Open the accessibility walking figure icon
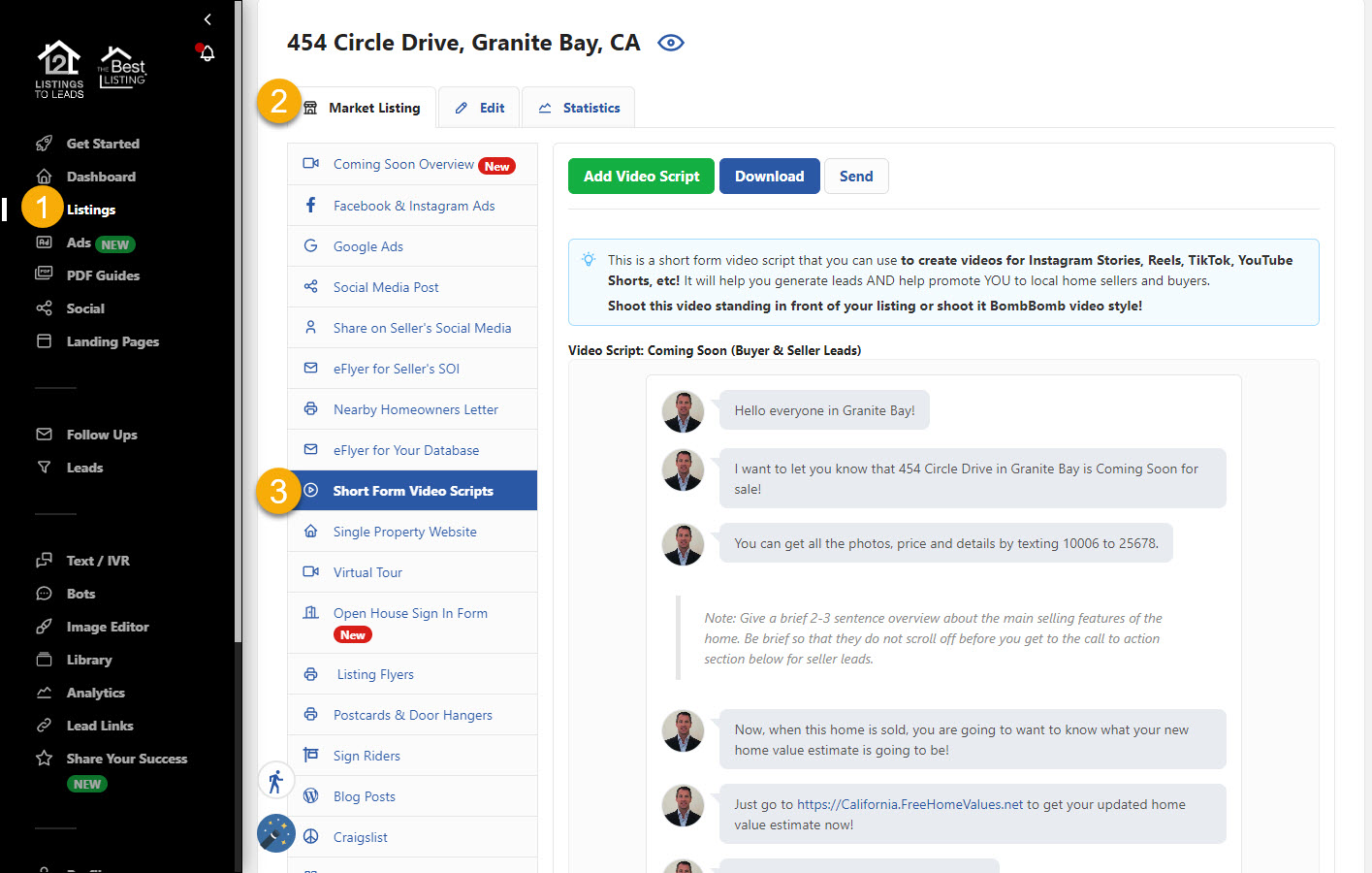This screenshot has width=1372, height=873. (276, 781)
